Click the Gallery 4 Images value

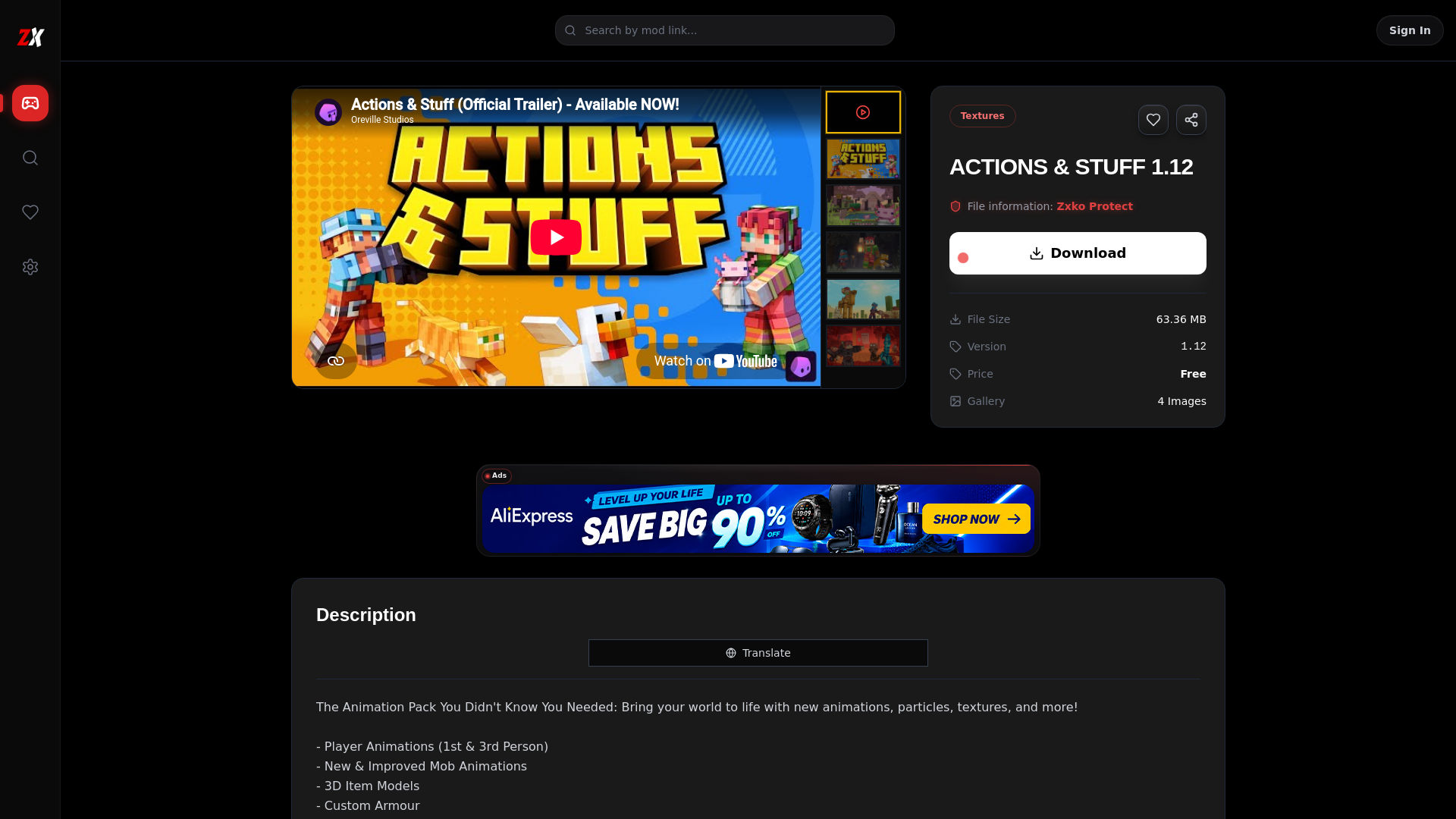[x=1181, y=401]
